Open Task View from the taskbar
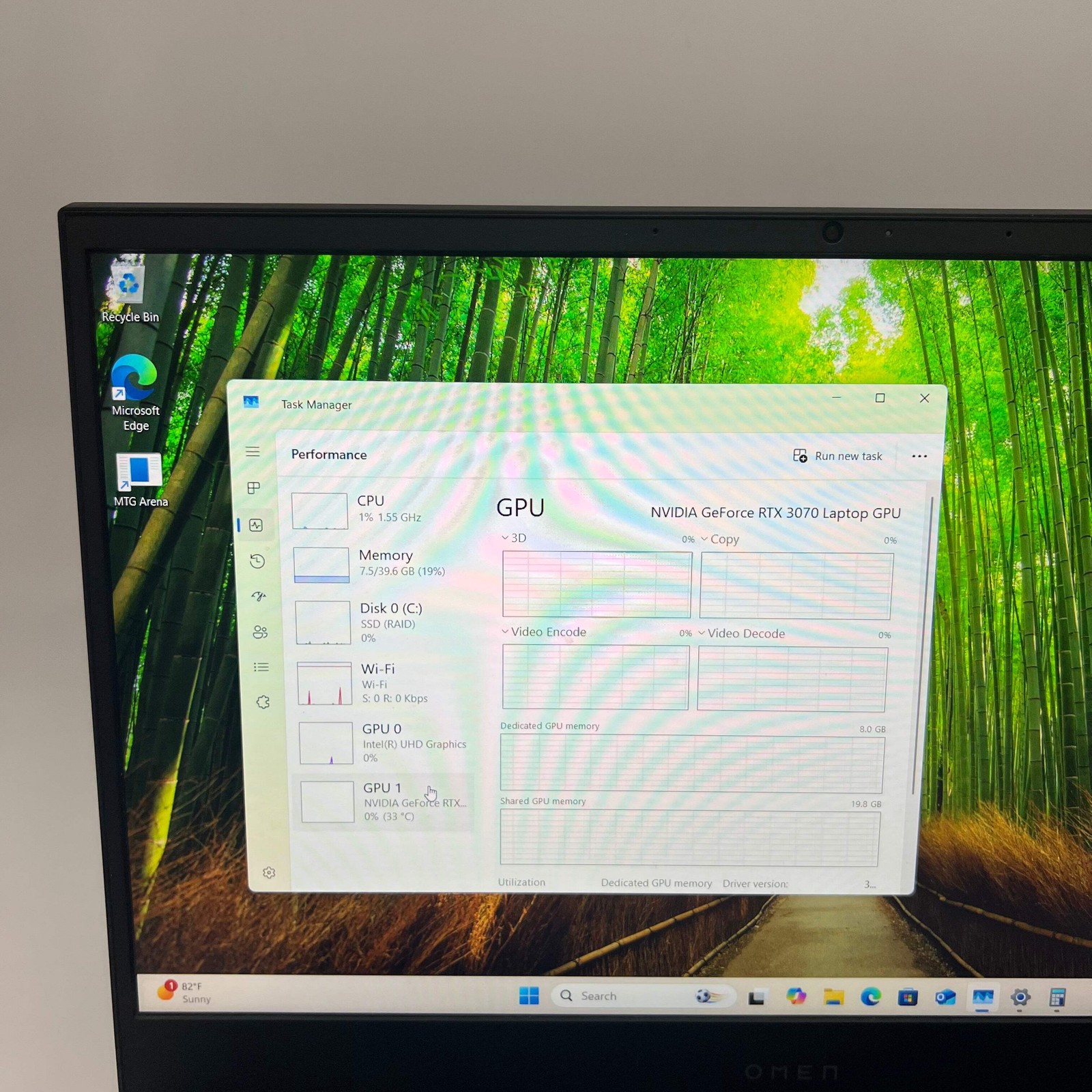Viewport: 1092px width, 1092px height. [x=756, y=998]
